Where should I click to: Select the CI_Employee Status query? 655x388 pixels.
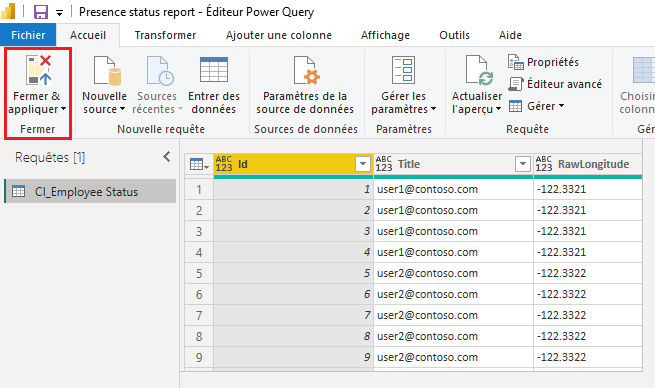coord(90,191)
